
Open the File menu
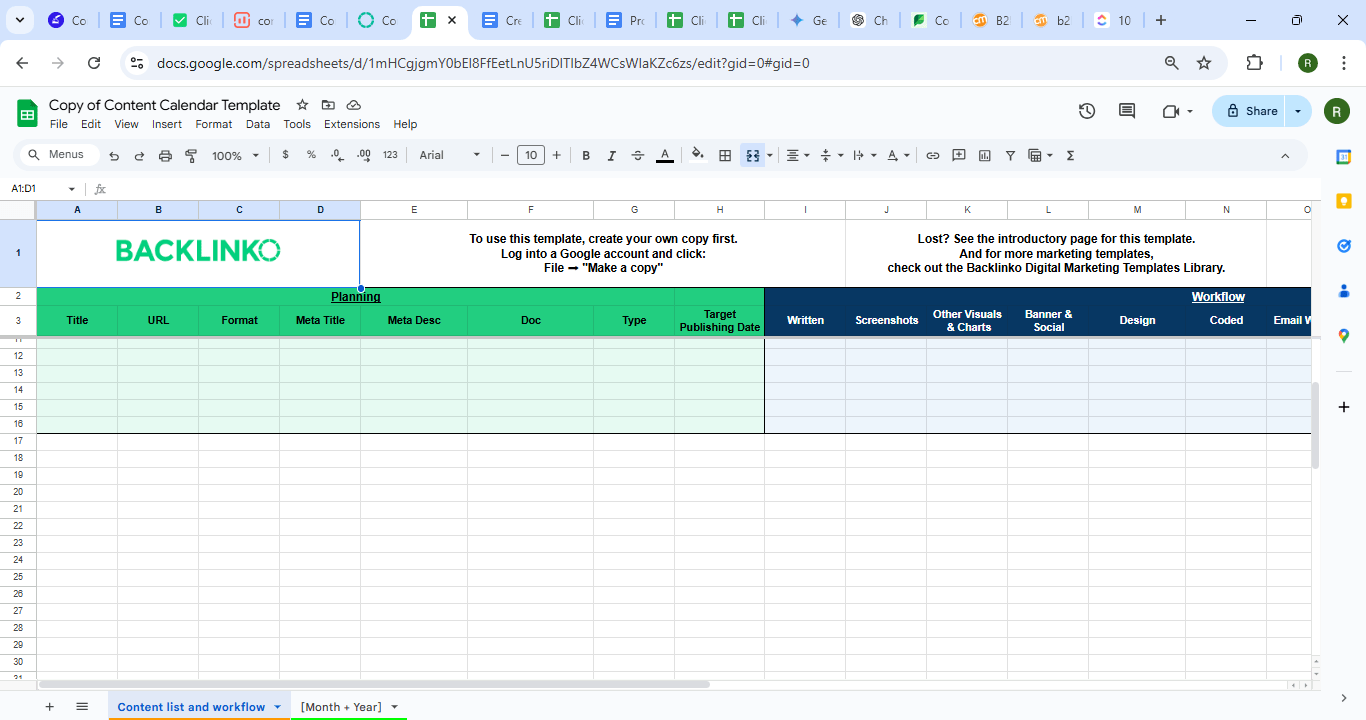pyautogui.click(x=59, y=124)
